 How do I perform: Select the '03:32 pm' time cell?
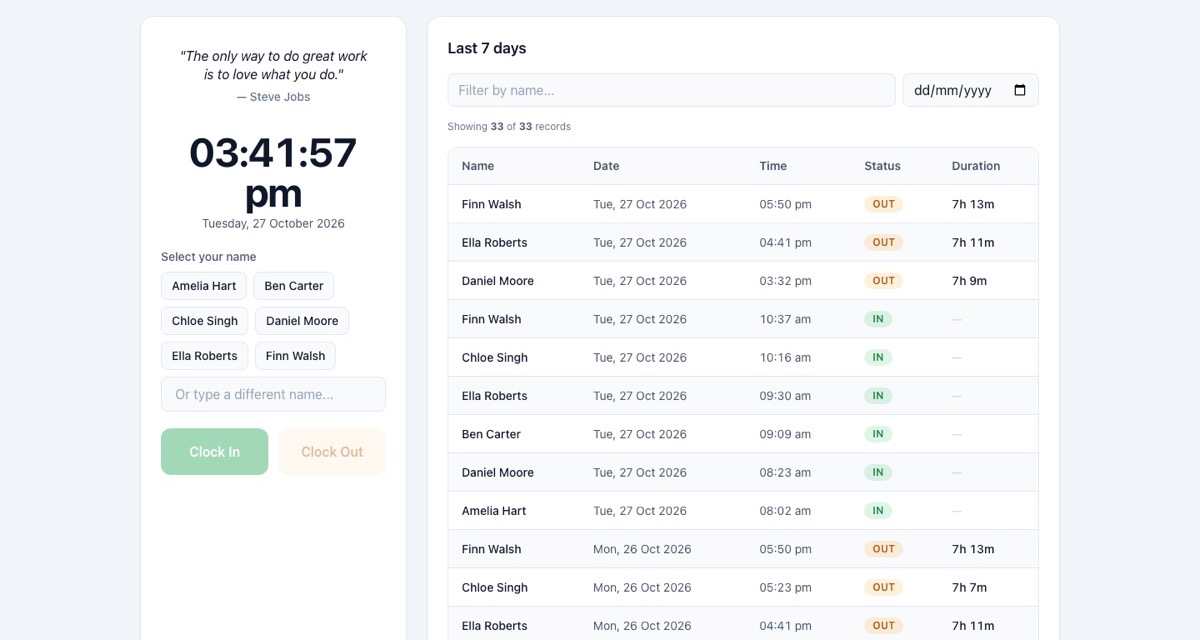(785, 281)
